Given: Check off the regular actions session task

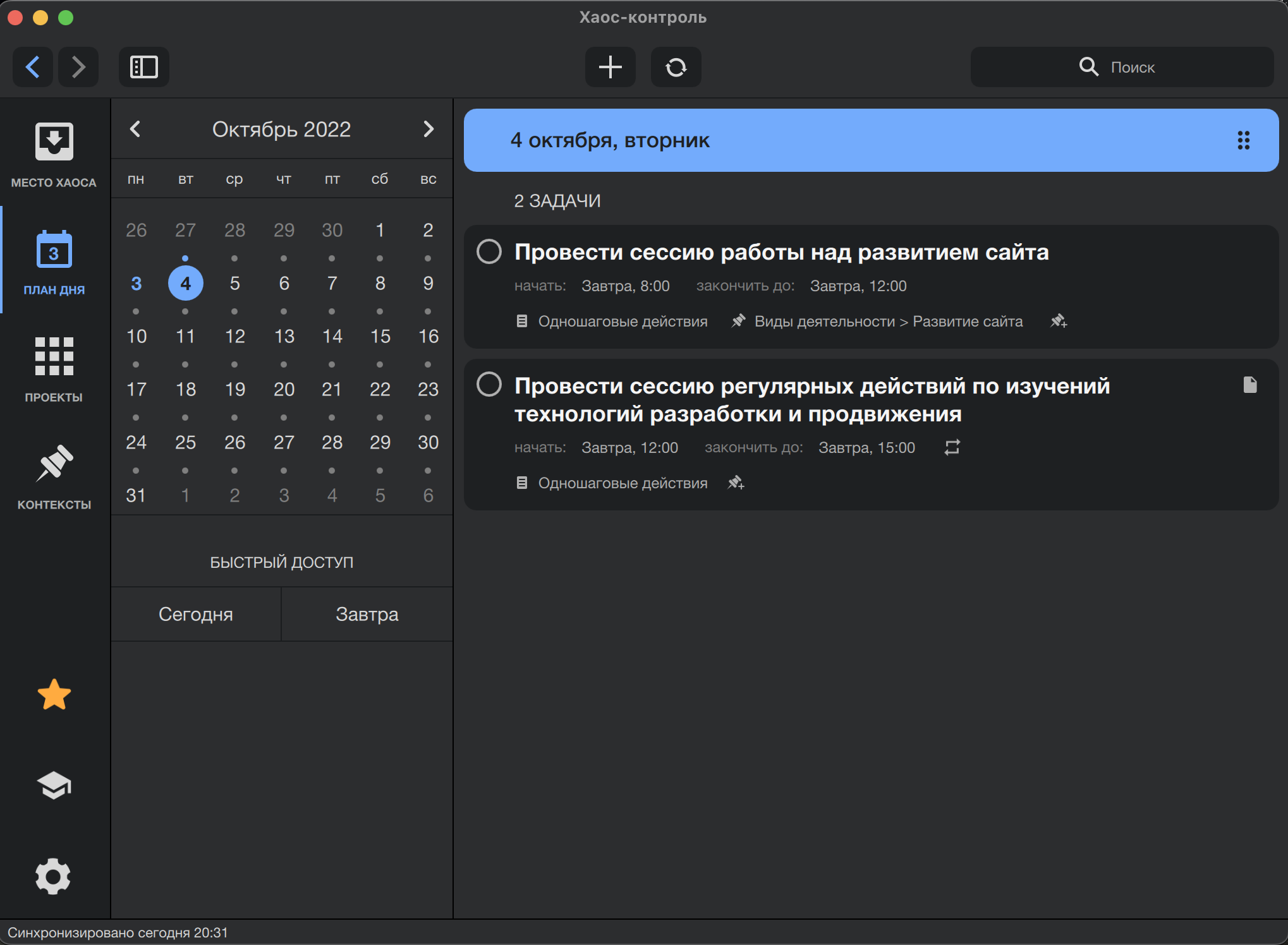Looking at the screenshot, I should [489, 384].
